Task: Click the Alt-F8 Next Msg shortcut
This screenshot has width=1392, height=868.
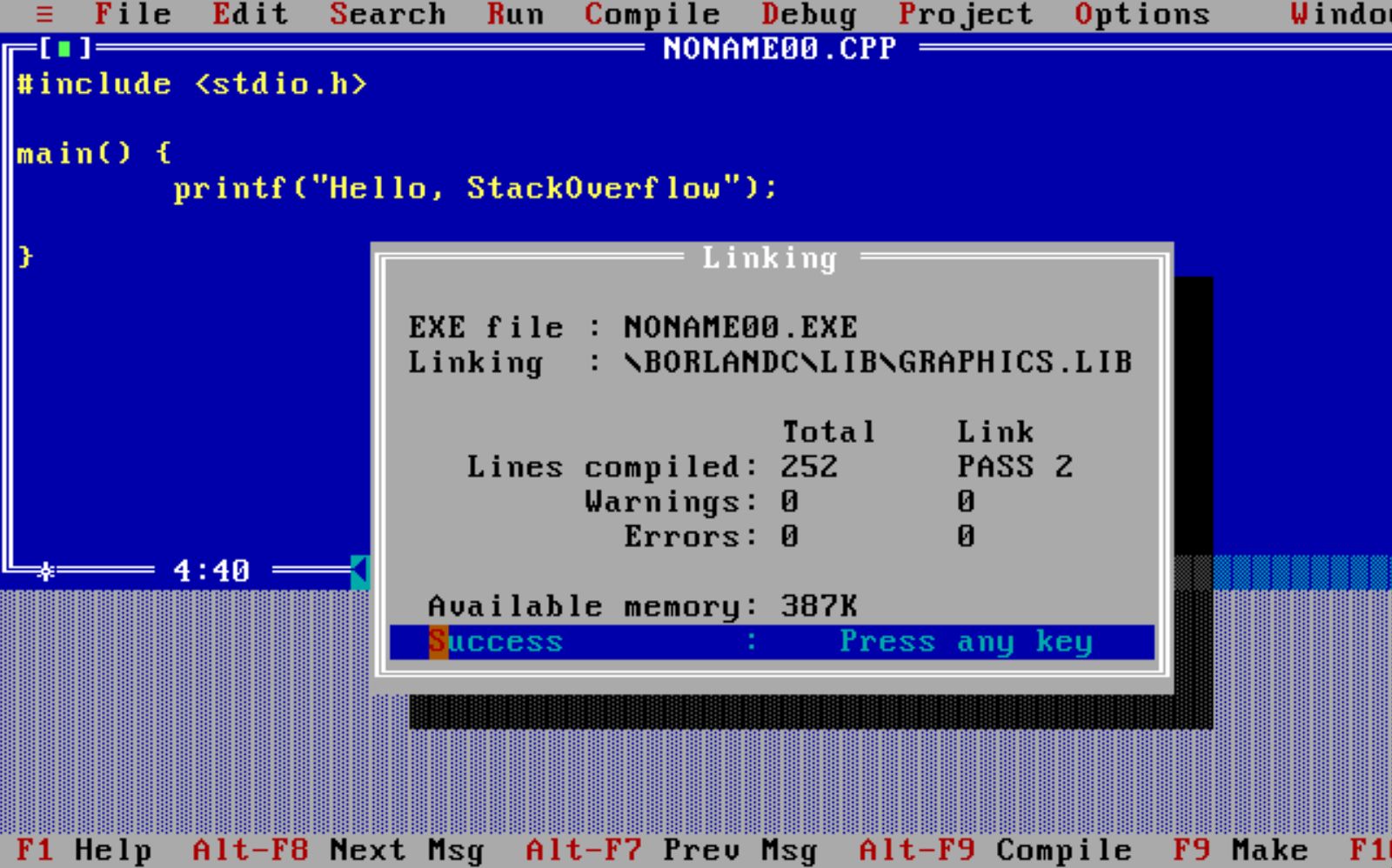Action: (x=336, y=850)
